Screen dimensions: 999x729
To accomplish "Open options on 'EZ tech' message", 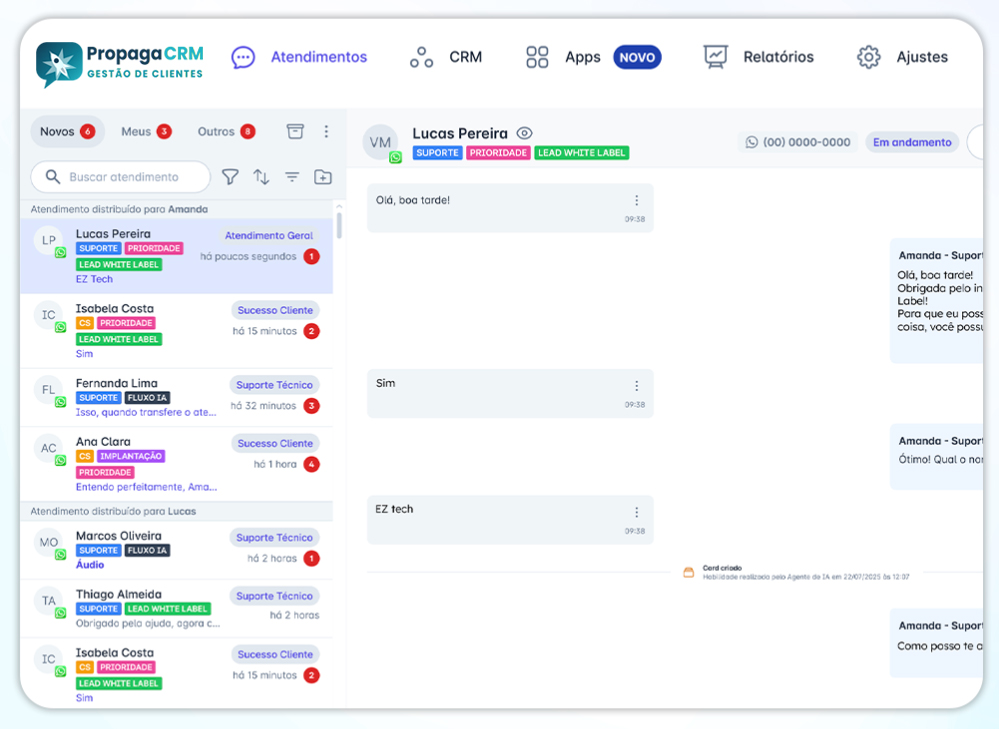I will click(636, 512).
